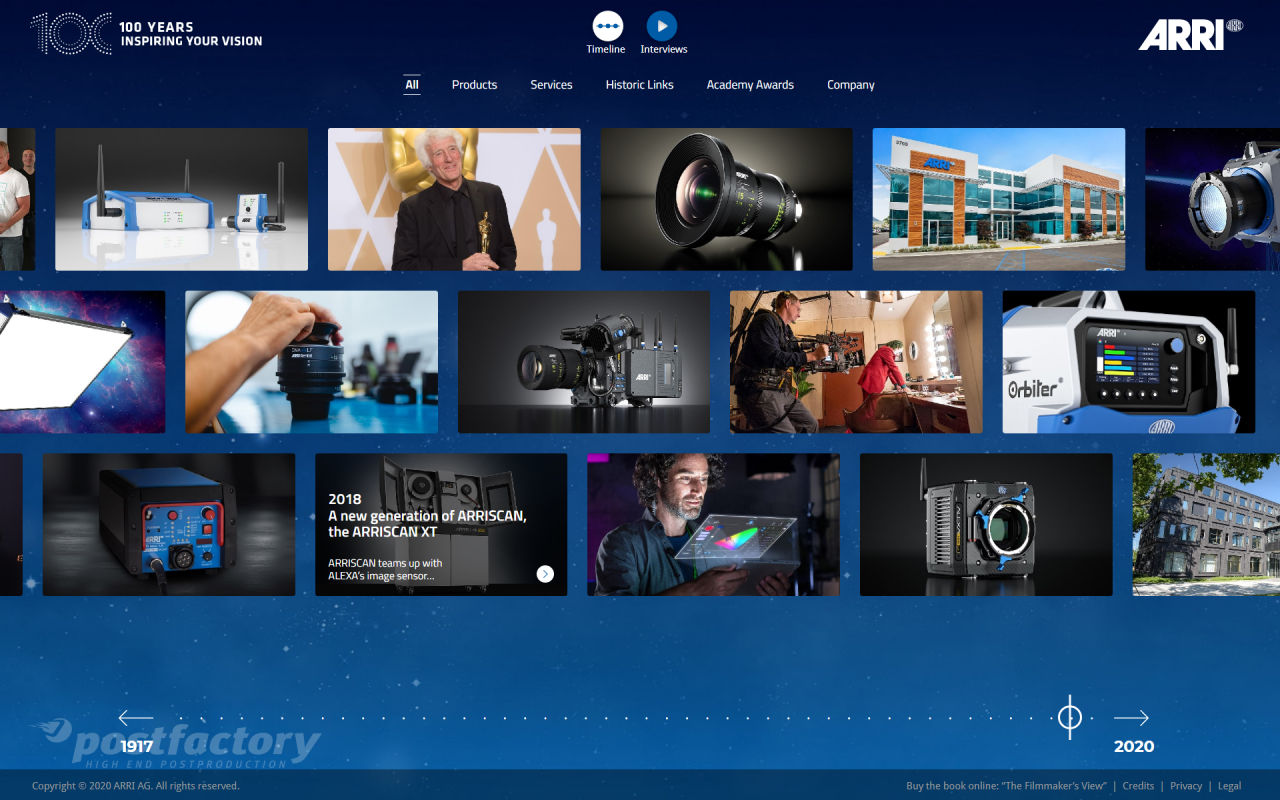1280x800 pixels.
Task: Open the wireless video transmitter thumbnail
Action: click(x=181, y=199)
